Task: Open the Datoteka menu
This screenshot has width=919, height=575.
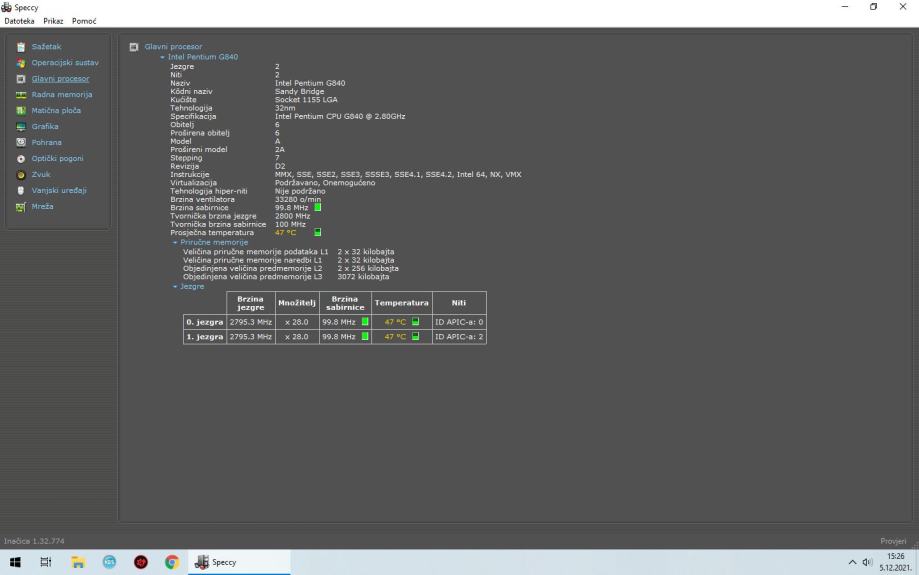Action: coord(19,21)
